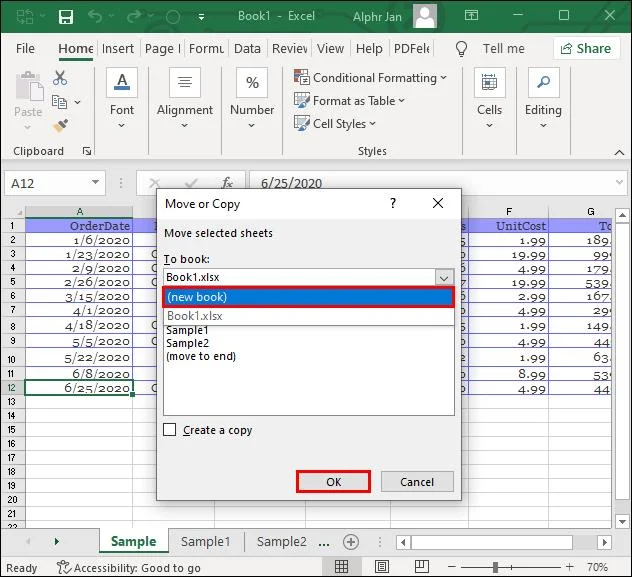Close the Move or Copy dialog

pyautogui.click(x=438, y=203)
